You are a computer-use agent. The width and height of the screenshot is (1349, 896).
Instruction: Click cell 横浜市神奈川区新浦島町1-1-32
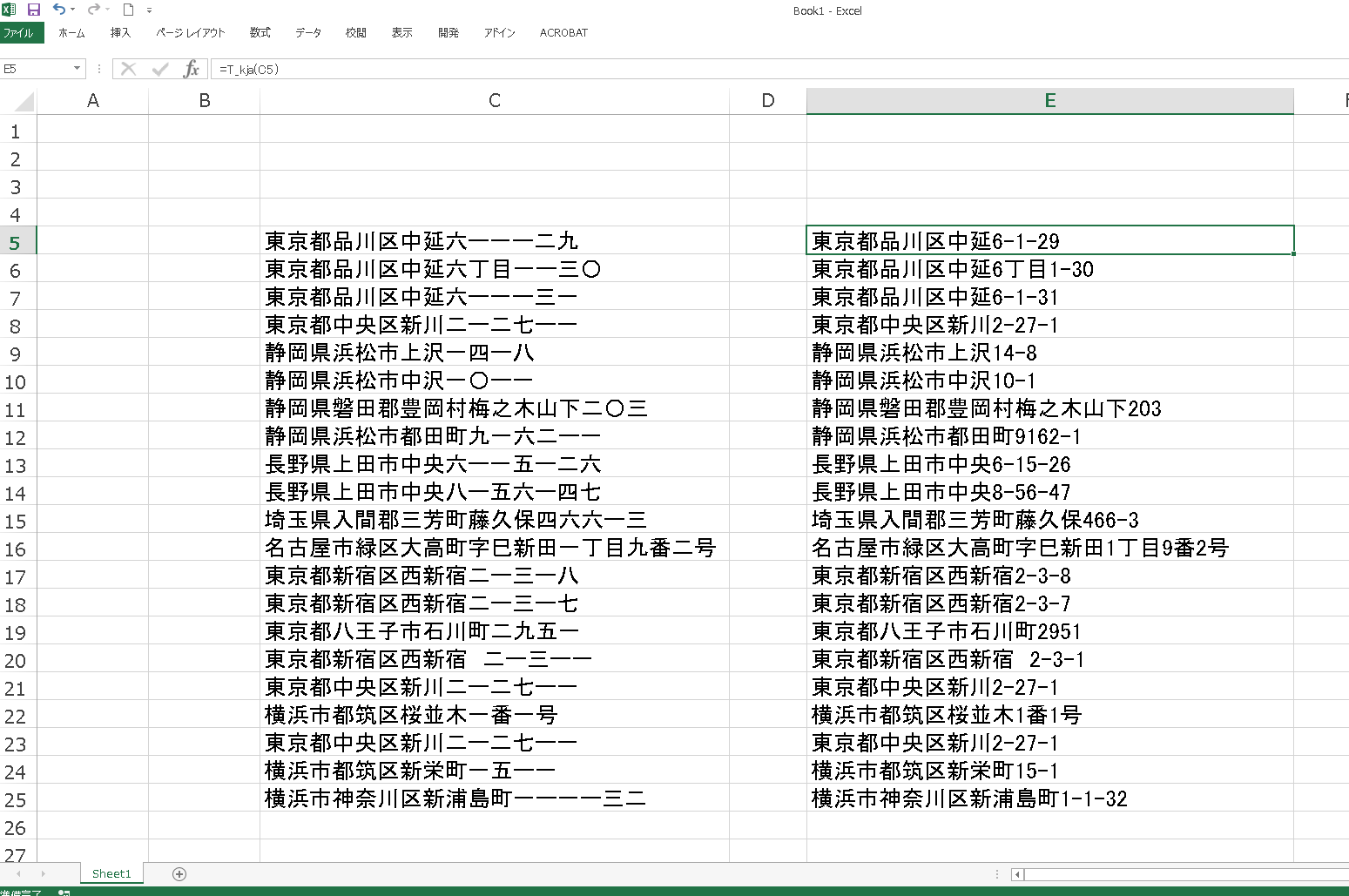coord(1050,798)
